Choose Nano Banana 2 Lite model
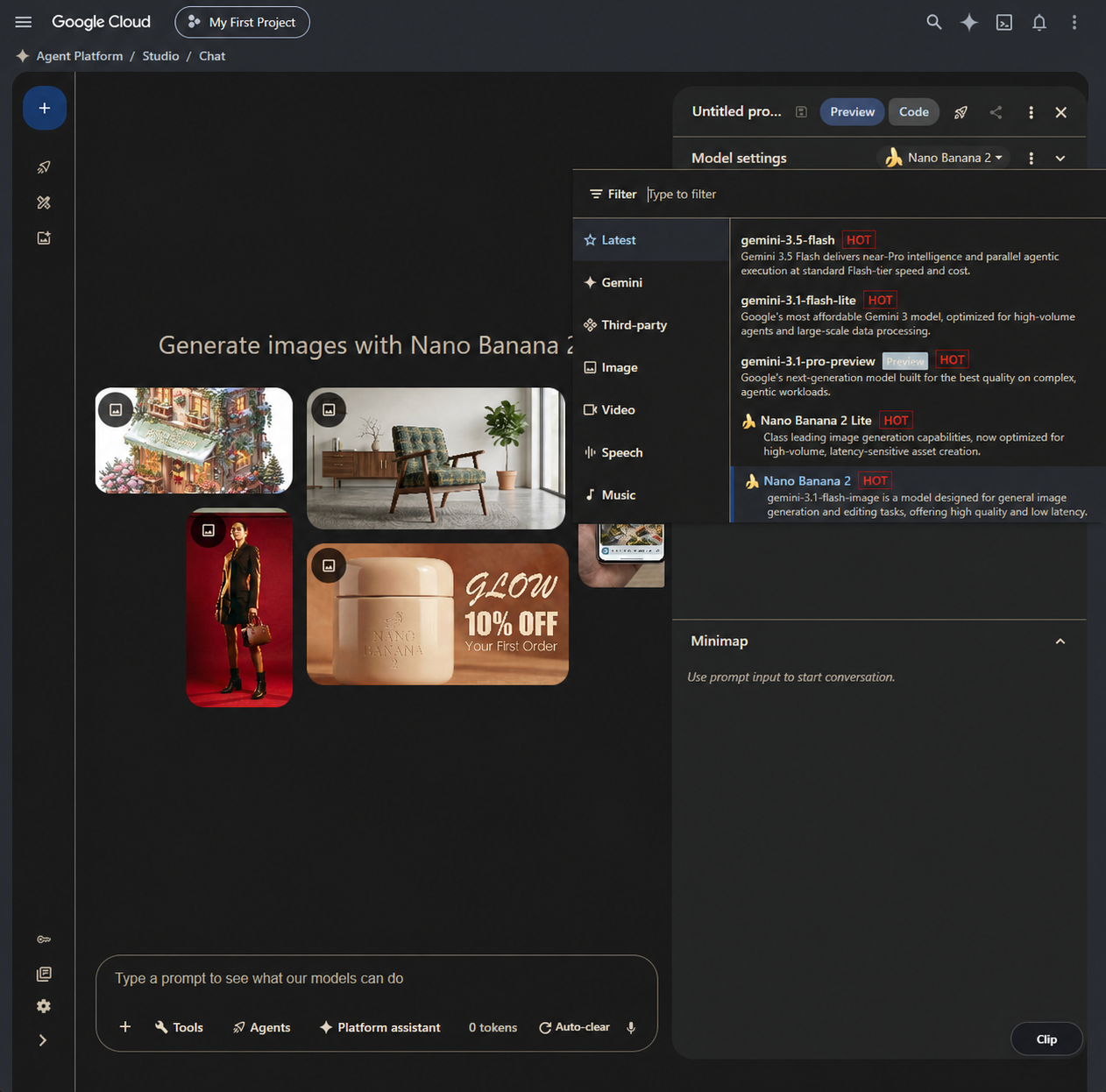1106x1092 pixels. point(918,436)
